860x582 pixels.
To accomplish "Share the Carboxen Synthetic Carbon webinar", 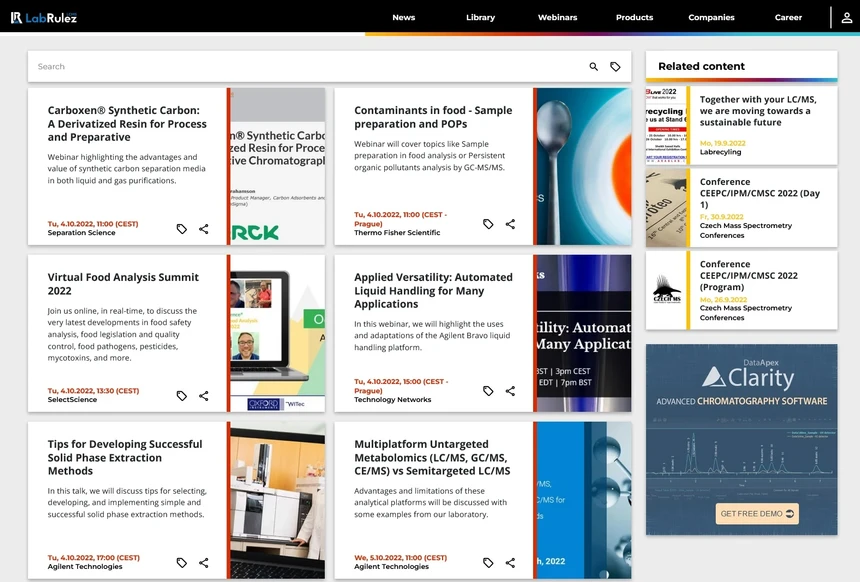I will click(x=203, y=229).
